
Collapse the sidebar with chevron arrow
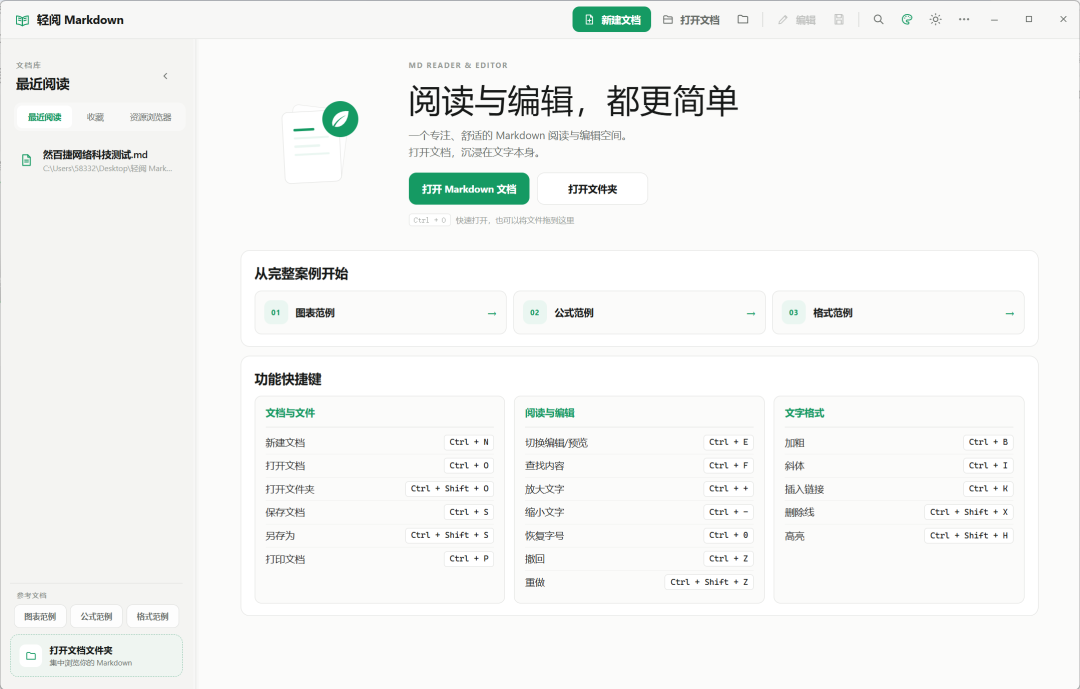(x=165, y=76)
